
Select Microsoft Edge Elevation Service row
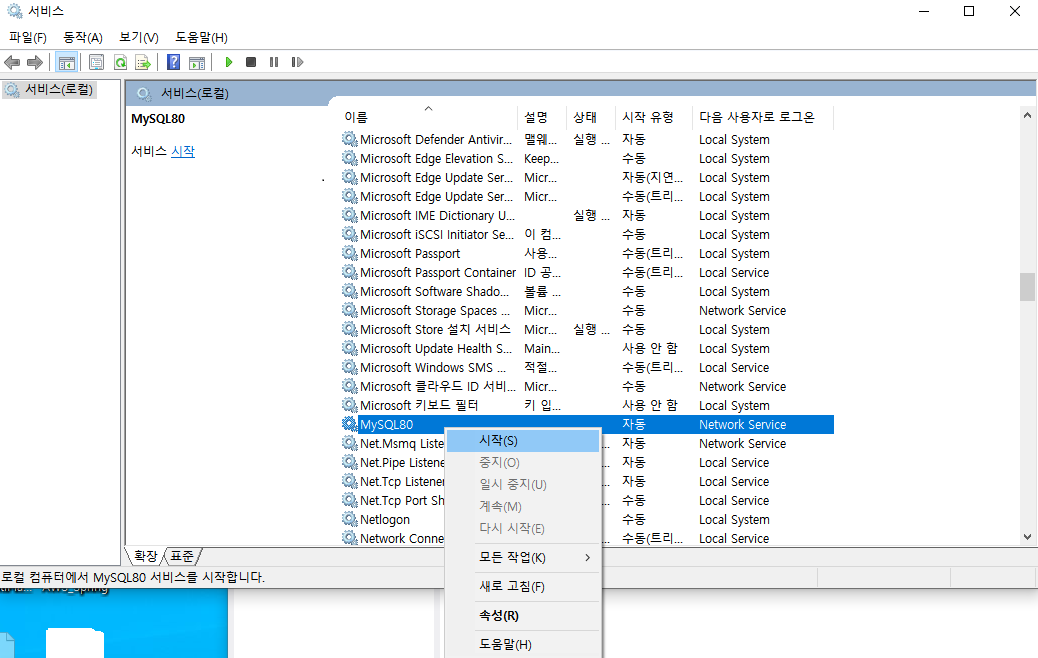pyautogui.click(x=587, y=158)
